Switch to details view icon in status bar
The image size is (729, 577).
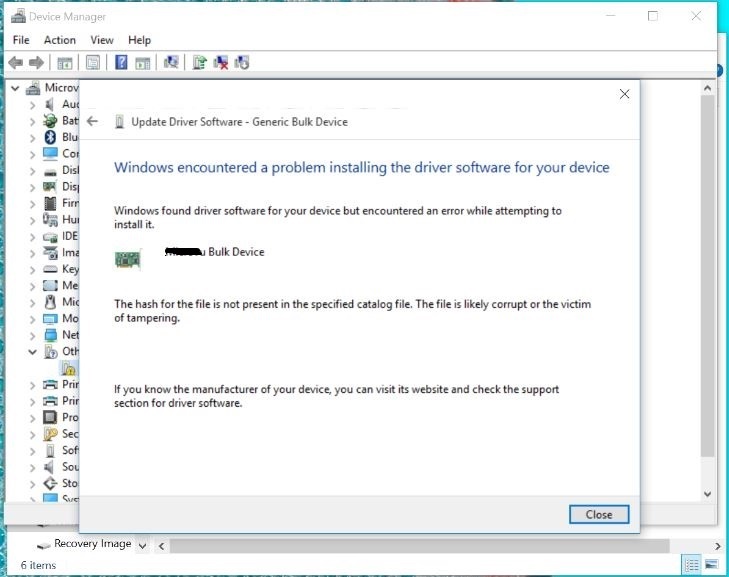692,564
